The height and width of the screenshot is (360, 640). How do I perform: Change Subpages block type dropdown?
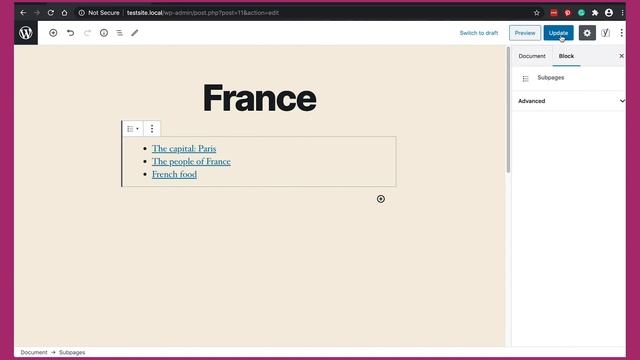coord(133,129)
